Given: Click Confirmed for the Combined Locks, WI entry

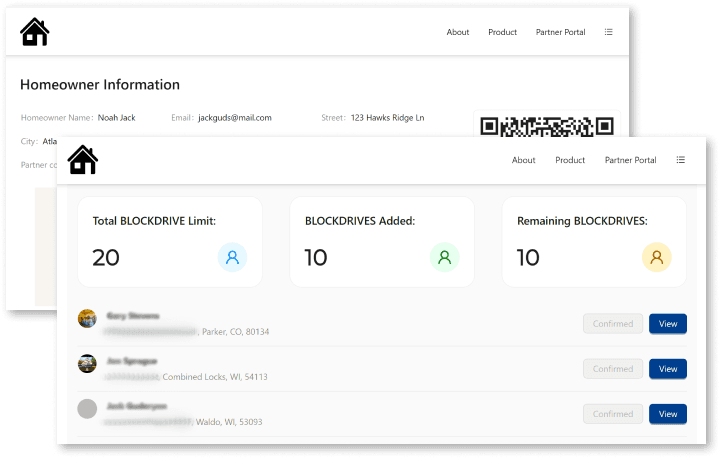Looking at the screenshot, I should click(x=613, y=369).
